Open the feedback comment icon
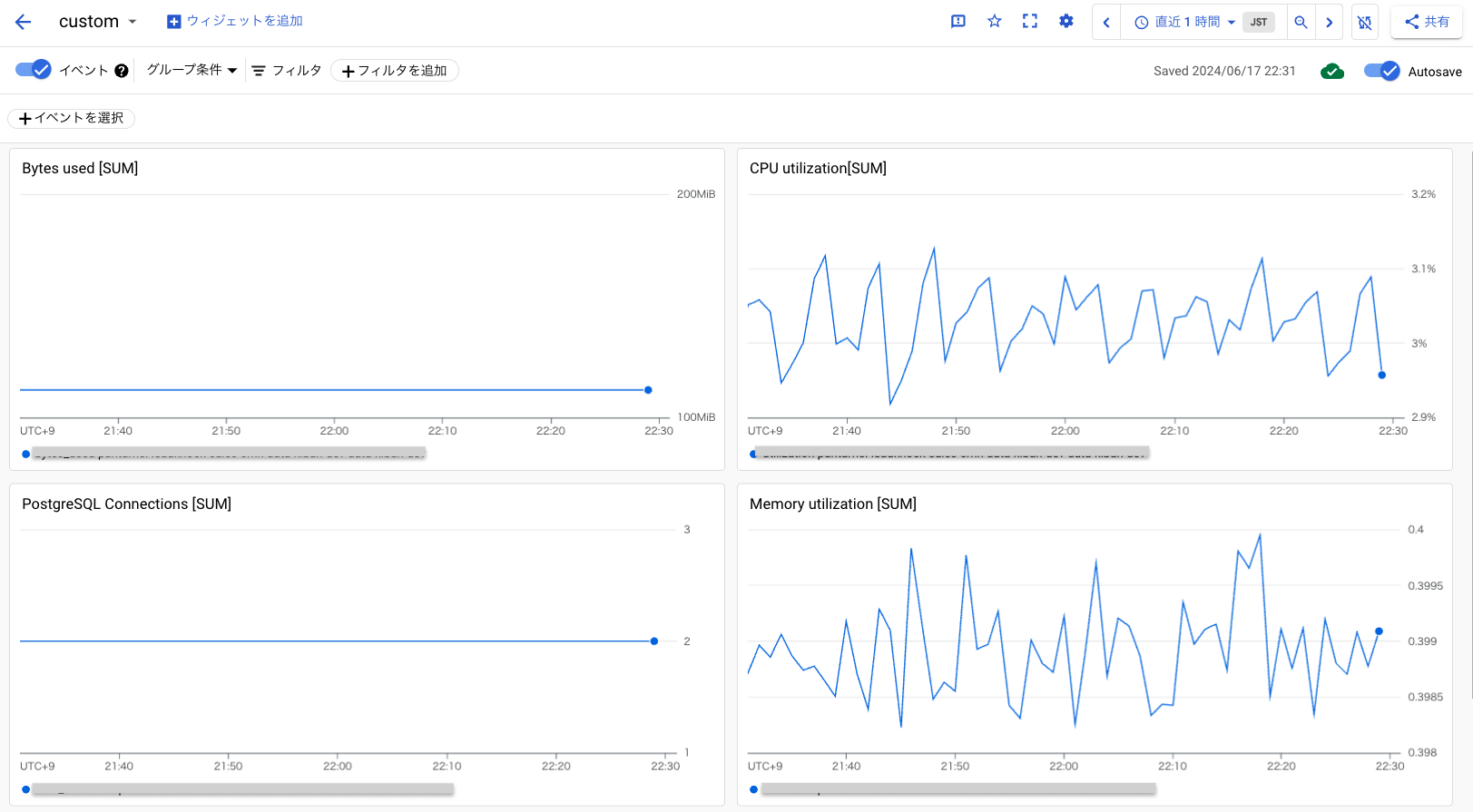 pos(958,22)
